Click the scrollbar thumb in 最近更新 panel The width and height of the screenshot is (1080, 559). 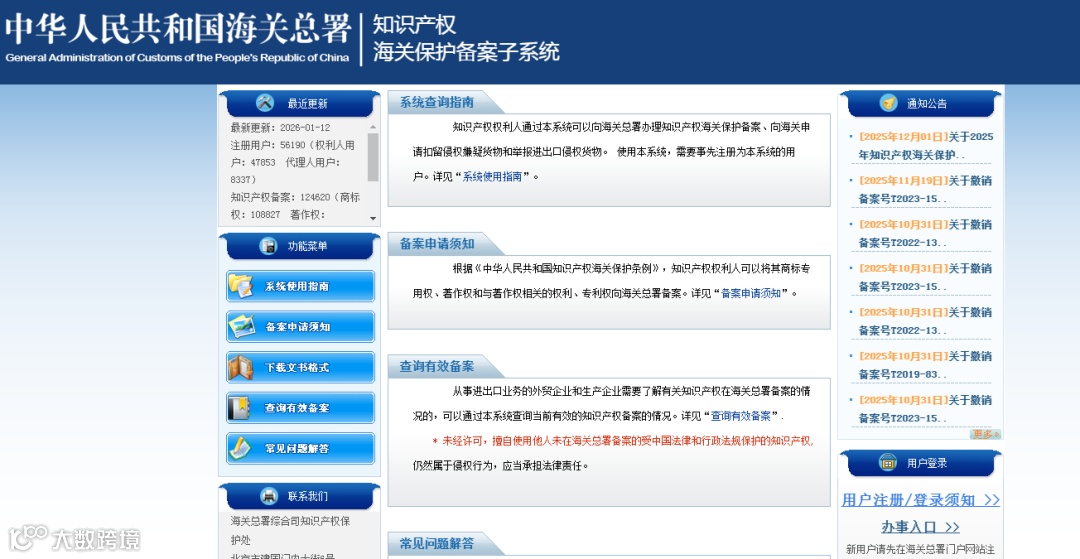pyautogui.click(x=373, y=157)
